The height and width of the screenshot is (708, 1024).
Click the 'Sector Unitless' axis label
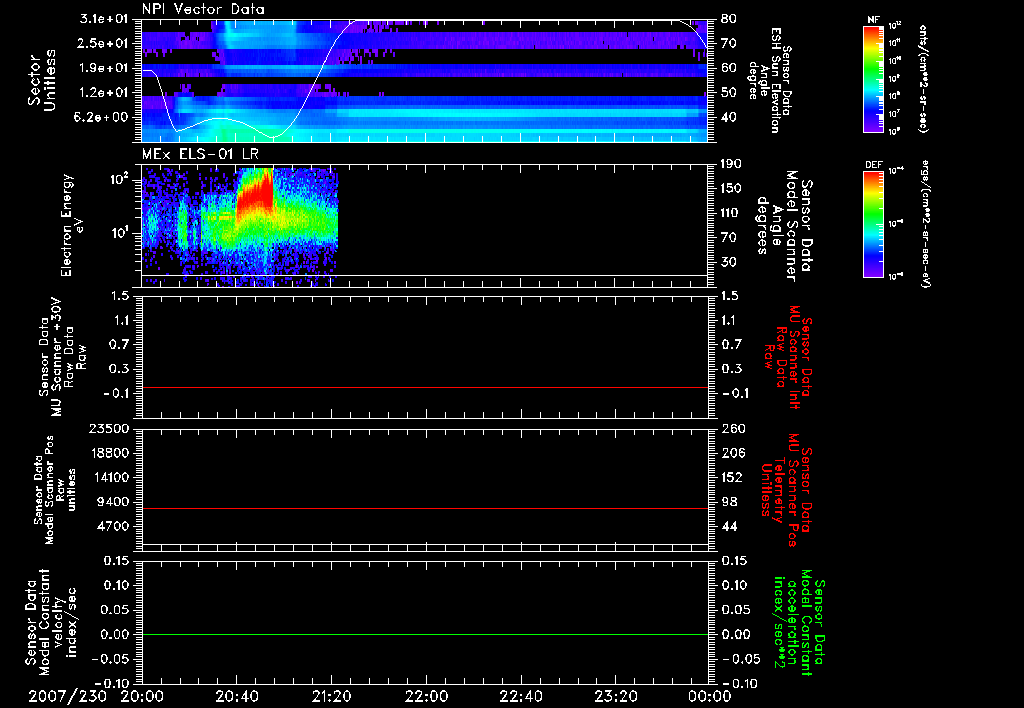42,80
